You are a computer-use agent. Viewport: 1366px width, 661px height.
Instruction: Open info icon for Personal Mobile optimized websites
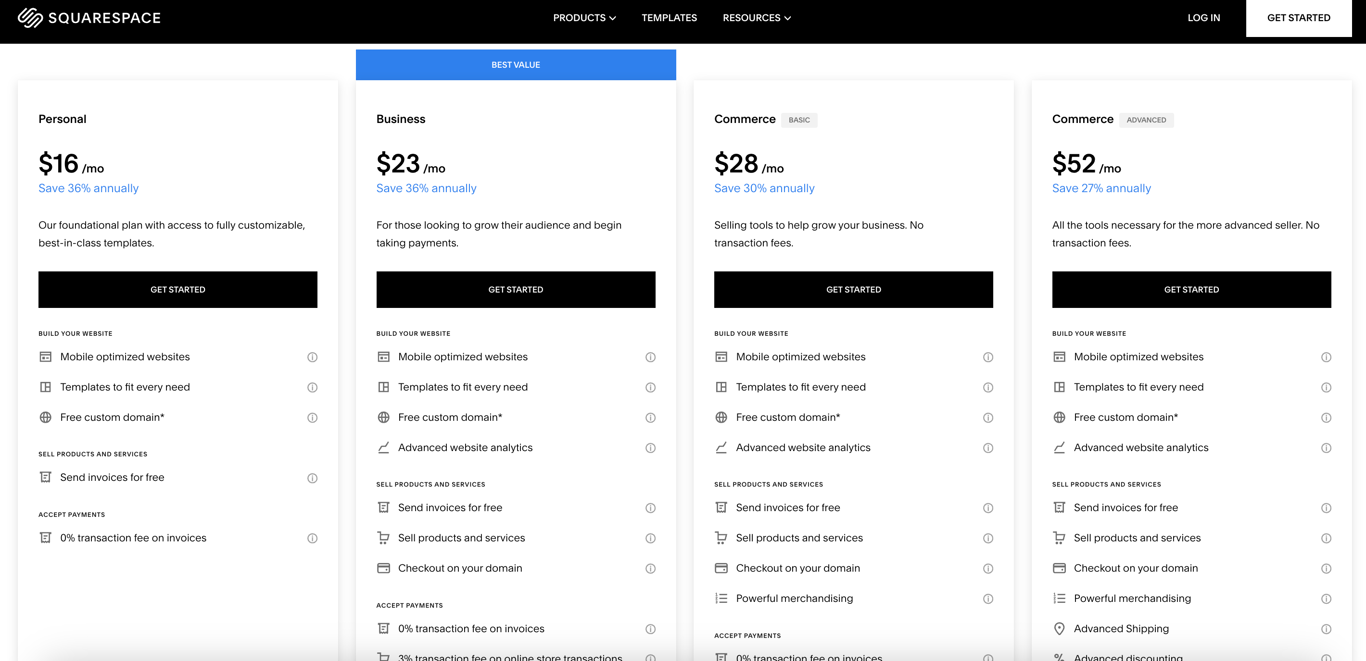(x=312, y=357)
